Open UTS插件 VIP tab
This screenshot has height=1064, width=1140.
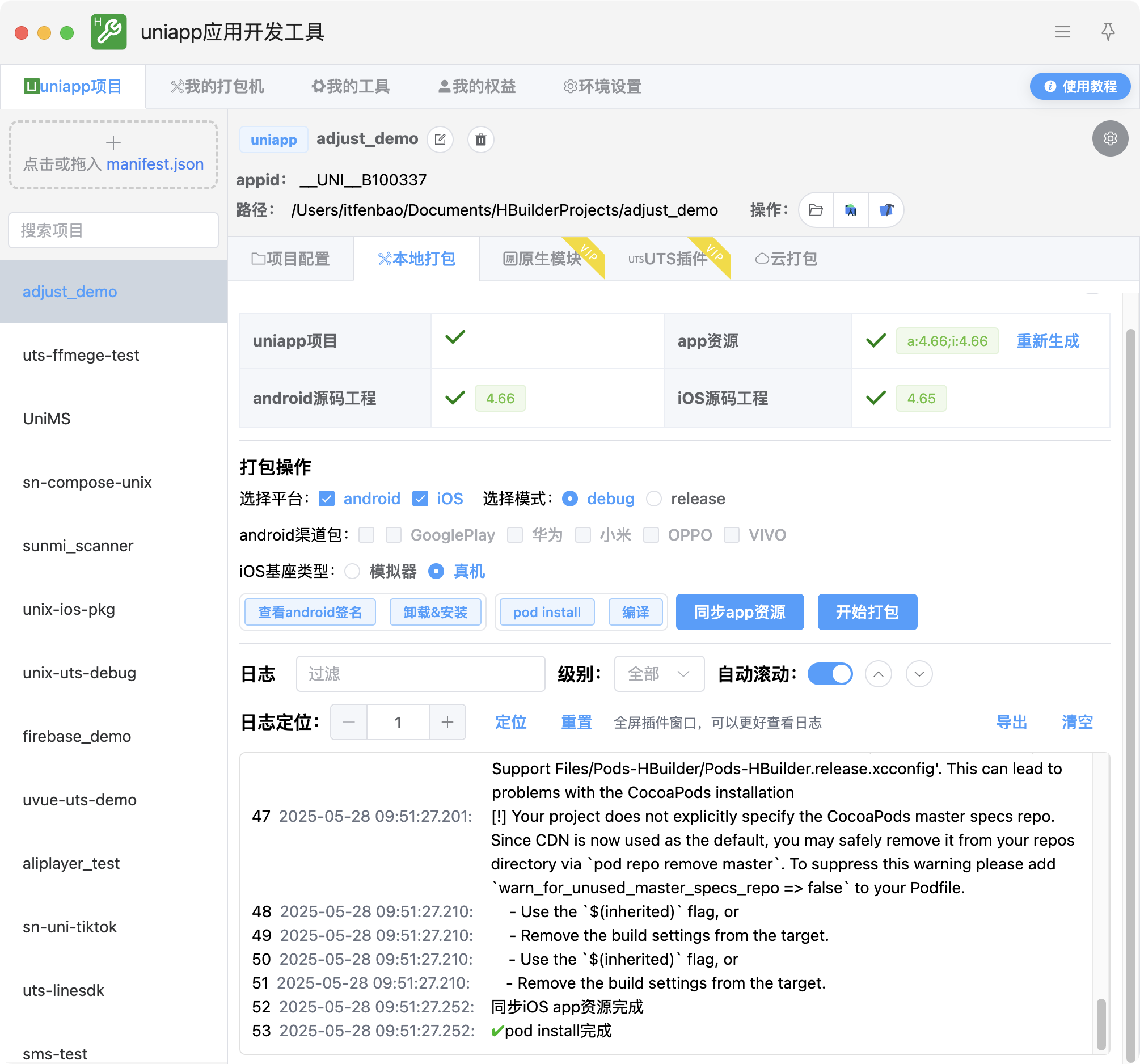coord(668,259)
